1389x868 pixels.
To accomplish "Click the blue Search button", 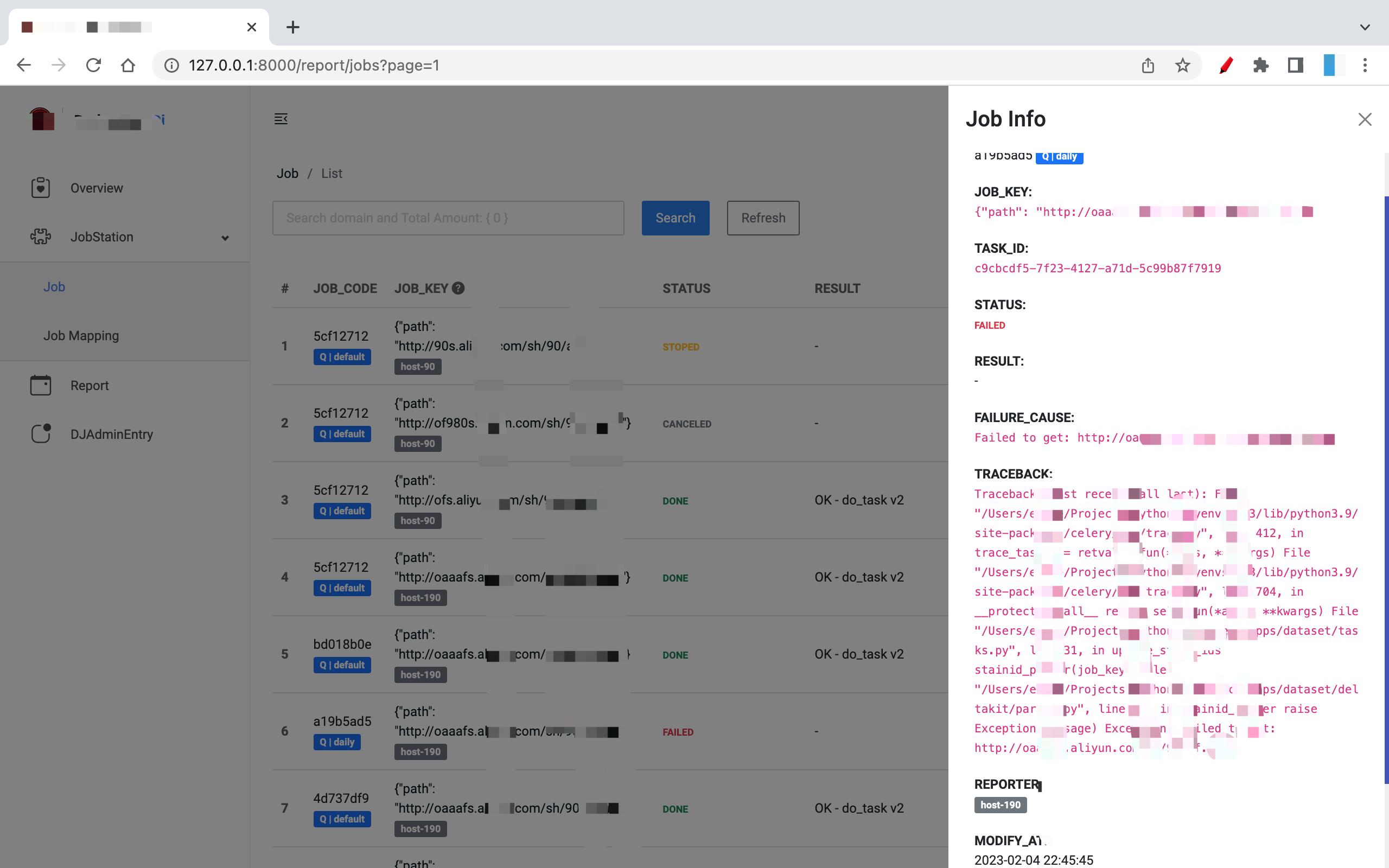I will (x=675, y=218).
